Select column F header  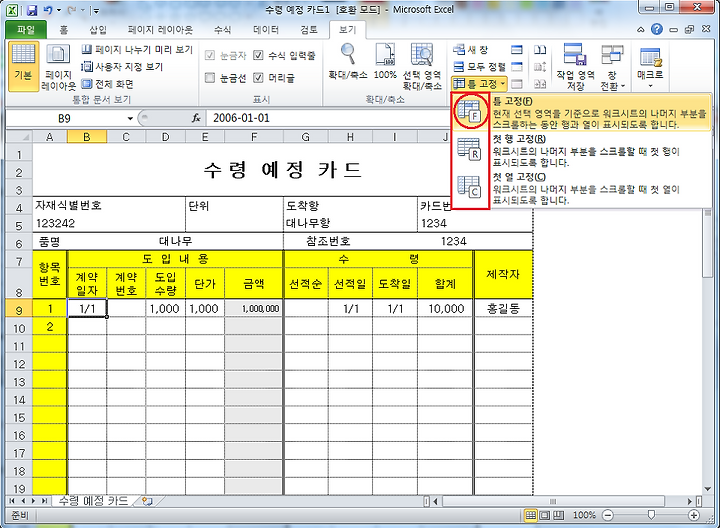click(254, 137)
